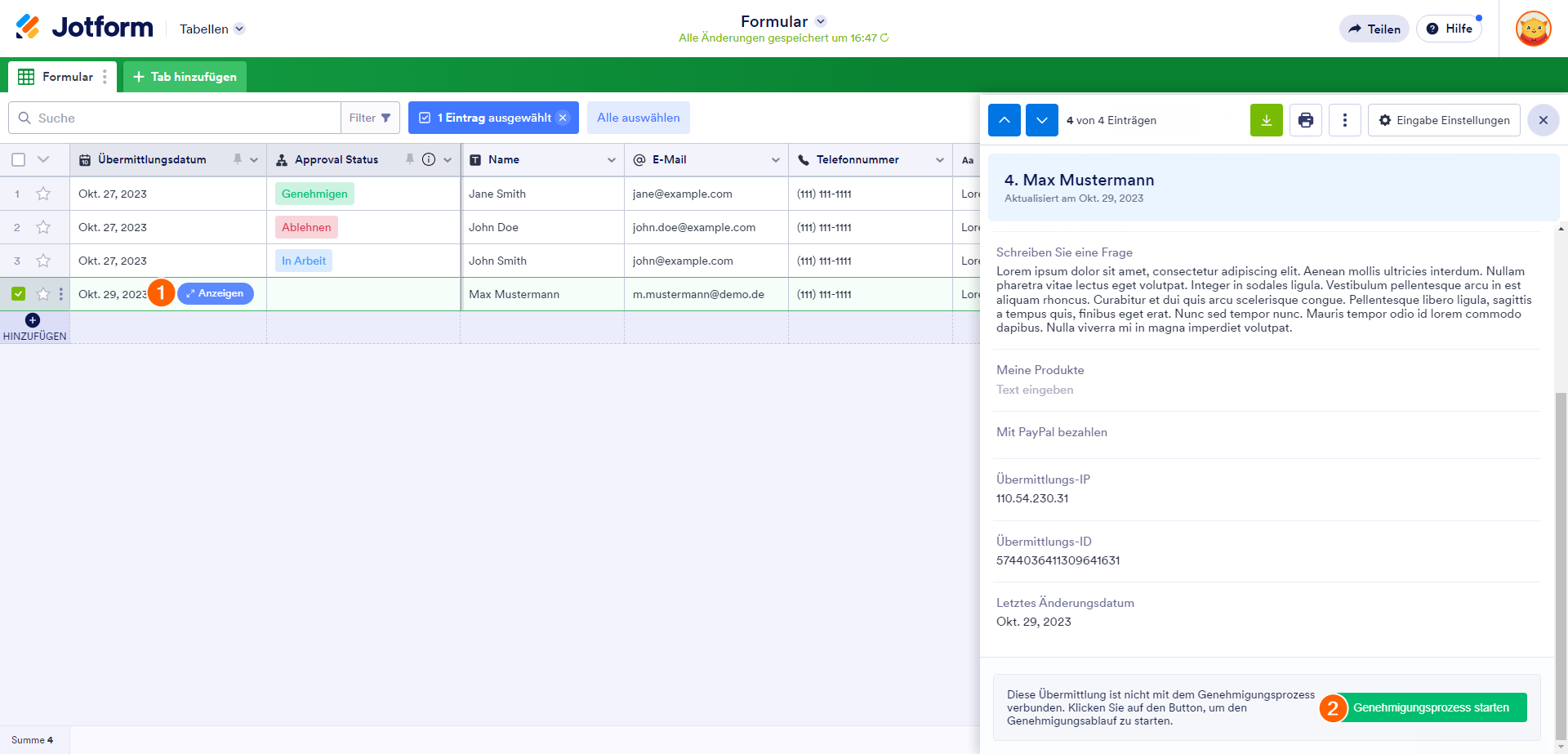
Task: Expand the Name column header dropdown
Action: point(611,160)
